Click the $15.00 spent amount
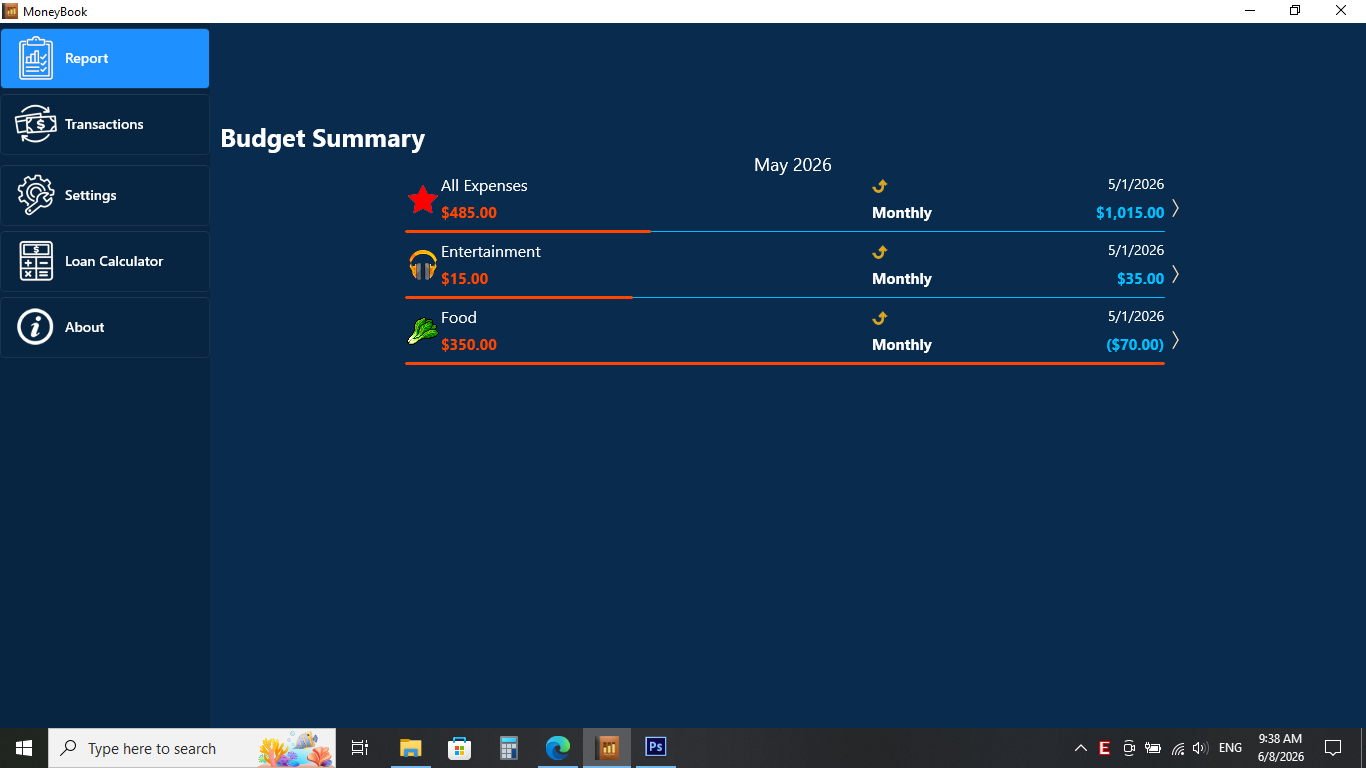This screenshot has width=1366, height=768. pyautogui.click(x=465, y=279)
